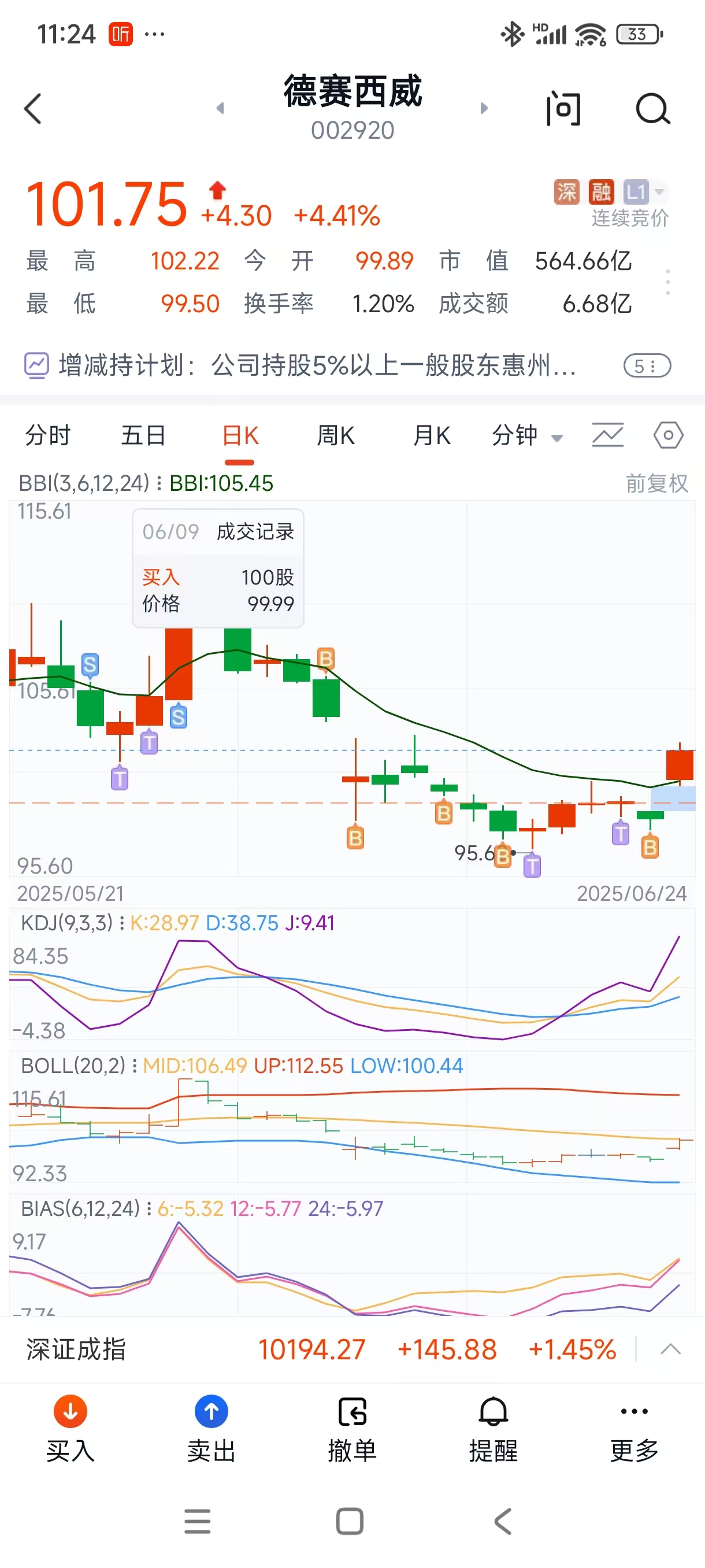Tap the 深 market badge
This screenshot has height=1568, width=705.
[x=566, y=192]
